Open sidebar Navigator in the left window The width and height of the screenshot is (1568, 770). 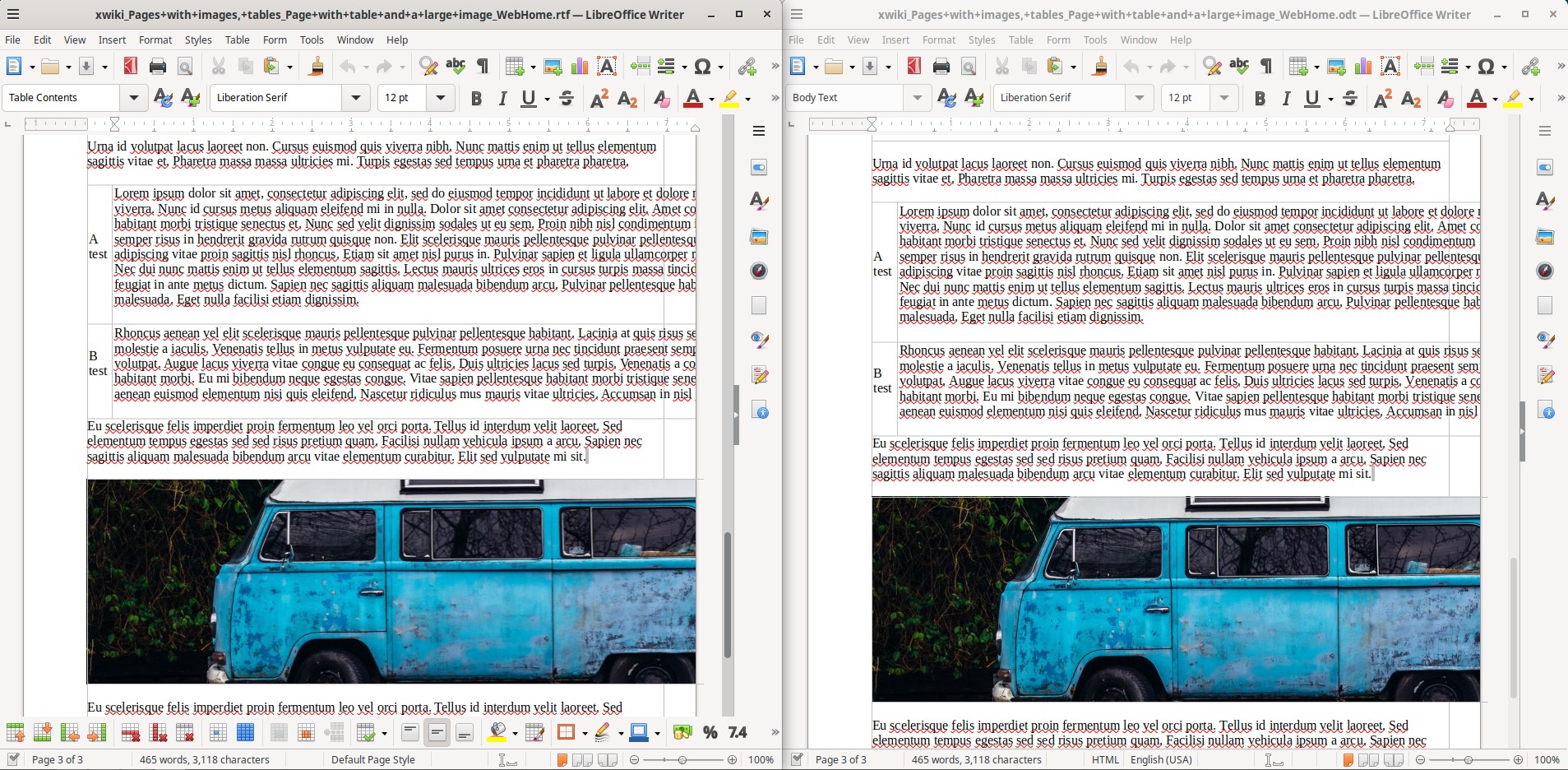[x=759, y=271]
